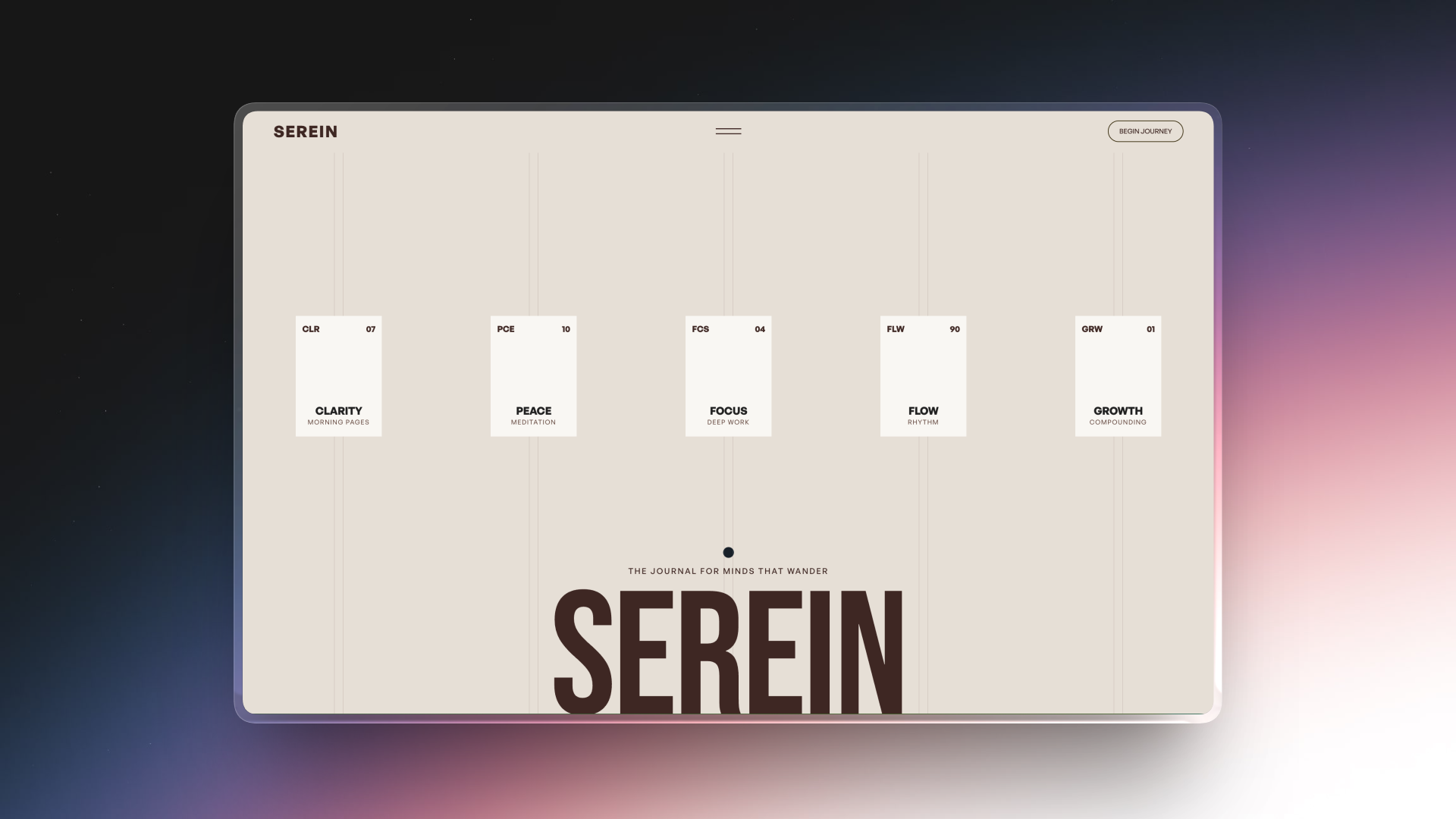The height and width of the screenshot is (819, 1456).
Task: Select the Growth Compounding card
Action: (1118, 376)
